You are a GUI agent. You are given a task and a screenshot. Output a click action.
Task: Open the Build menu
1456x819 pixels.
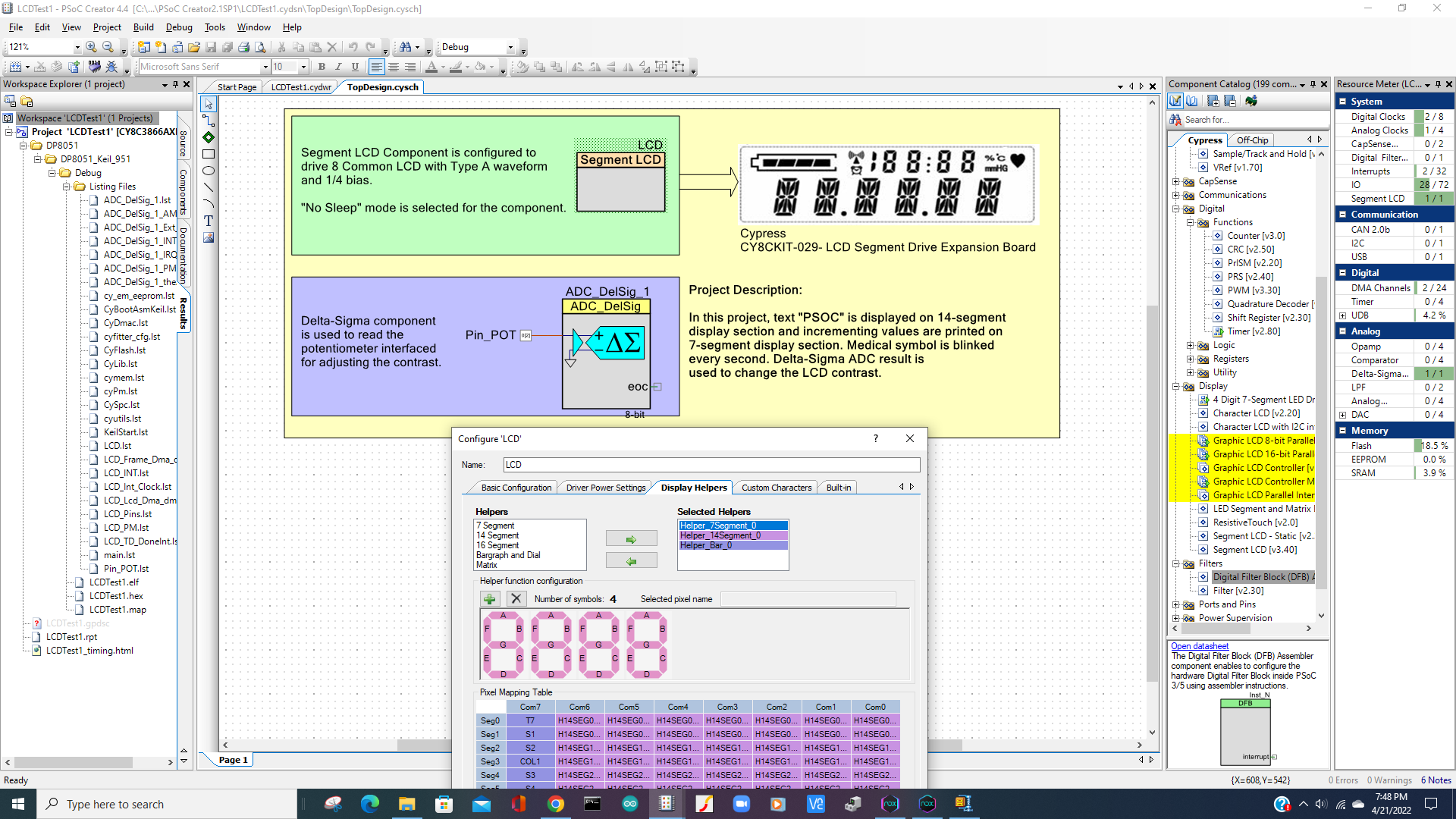pyautogui.click(x=143, y=27)
